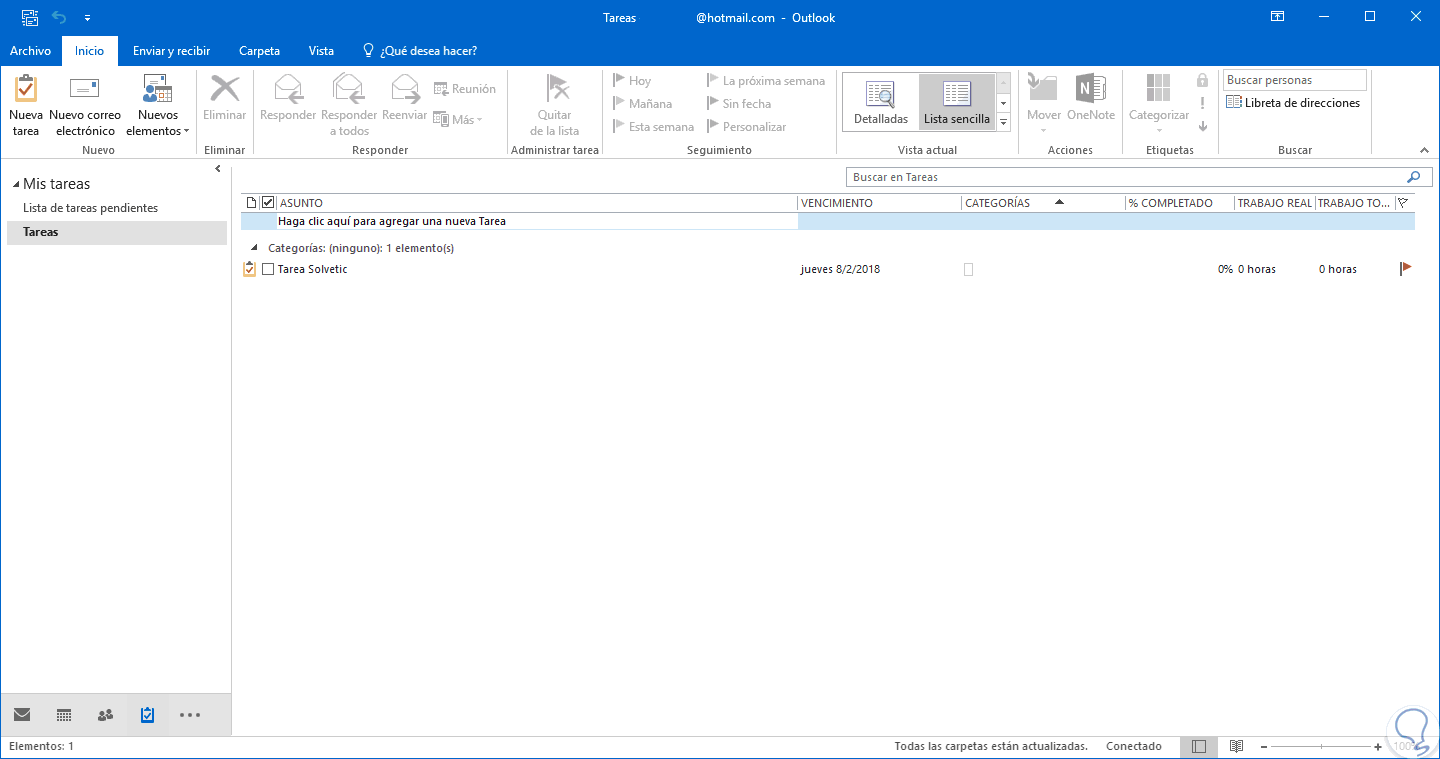Select the Inicio ribbon tab
Image resolution: width=1440 pixels, height=759 pixels.
click(89, 51)
